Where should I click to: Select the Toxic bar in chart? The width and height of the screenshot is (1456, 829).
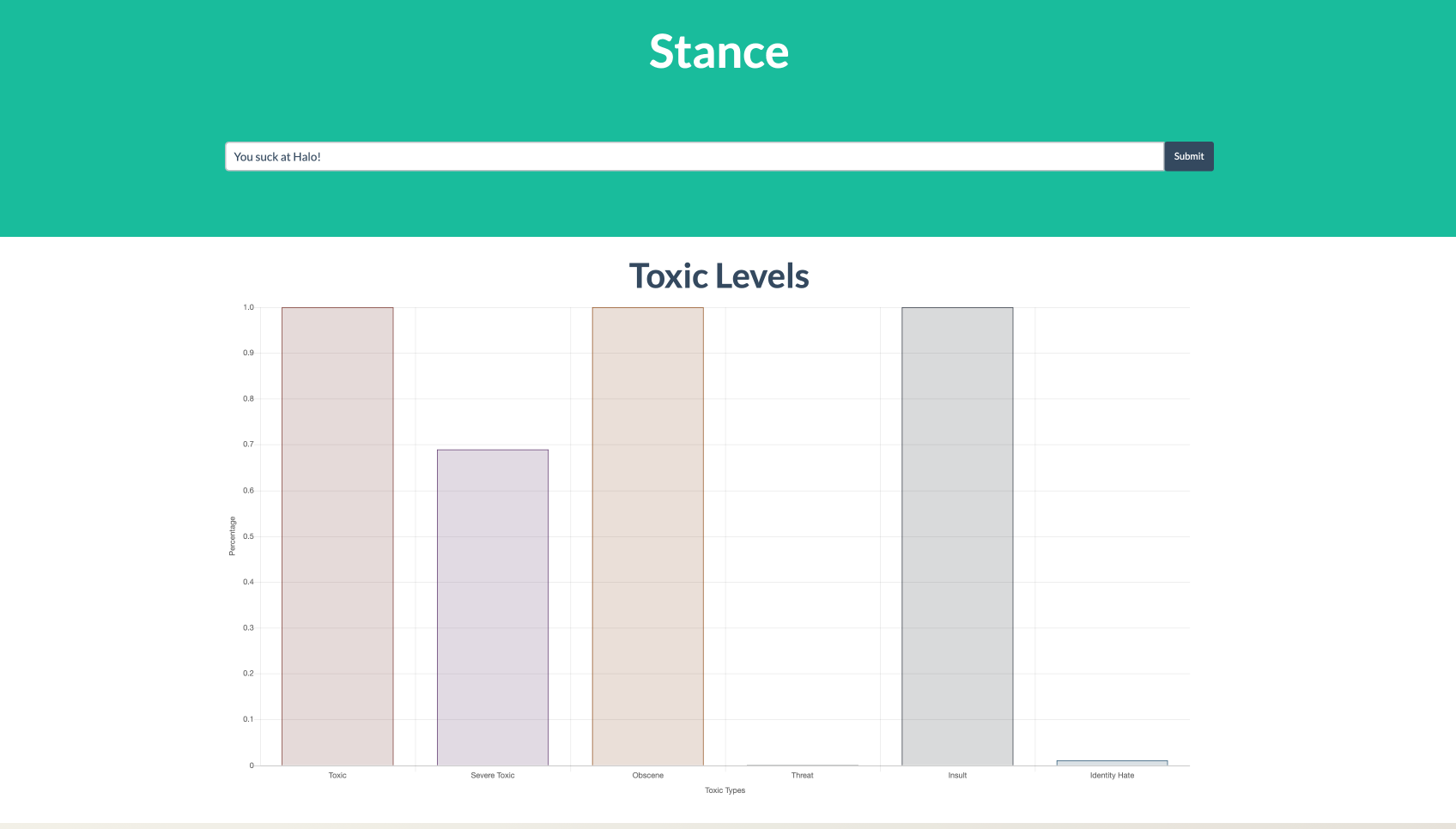click(x=337, y=536)
